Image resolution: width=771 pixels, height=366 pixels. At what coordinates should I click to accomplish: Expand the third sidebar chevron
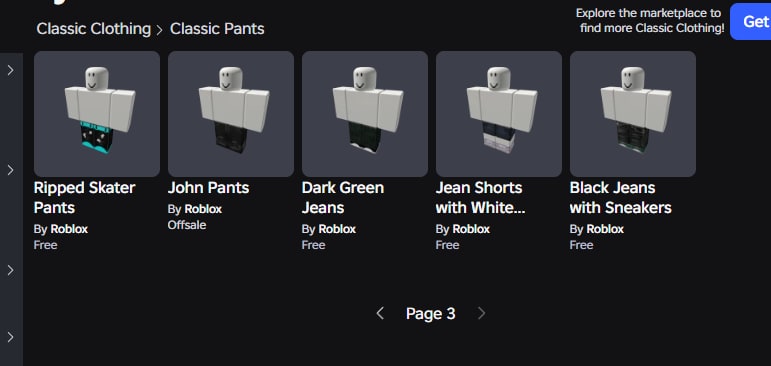[10, 270]
